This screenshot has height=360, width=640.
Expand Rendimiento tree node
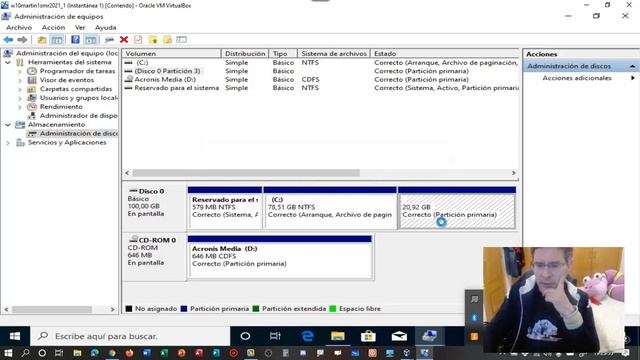pos(20,107)
